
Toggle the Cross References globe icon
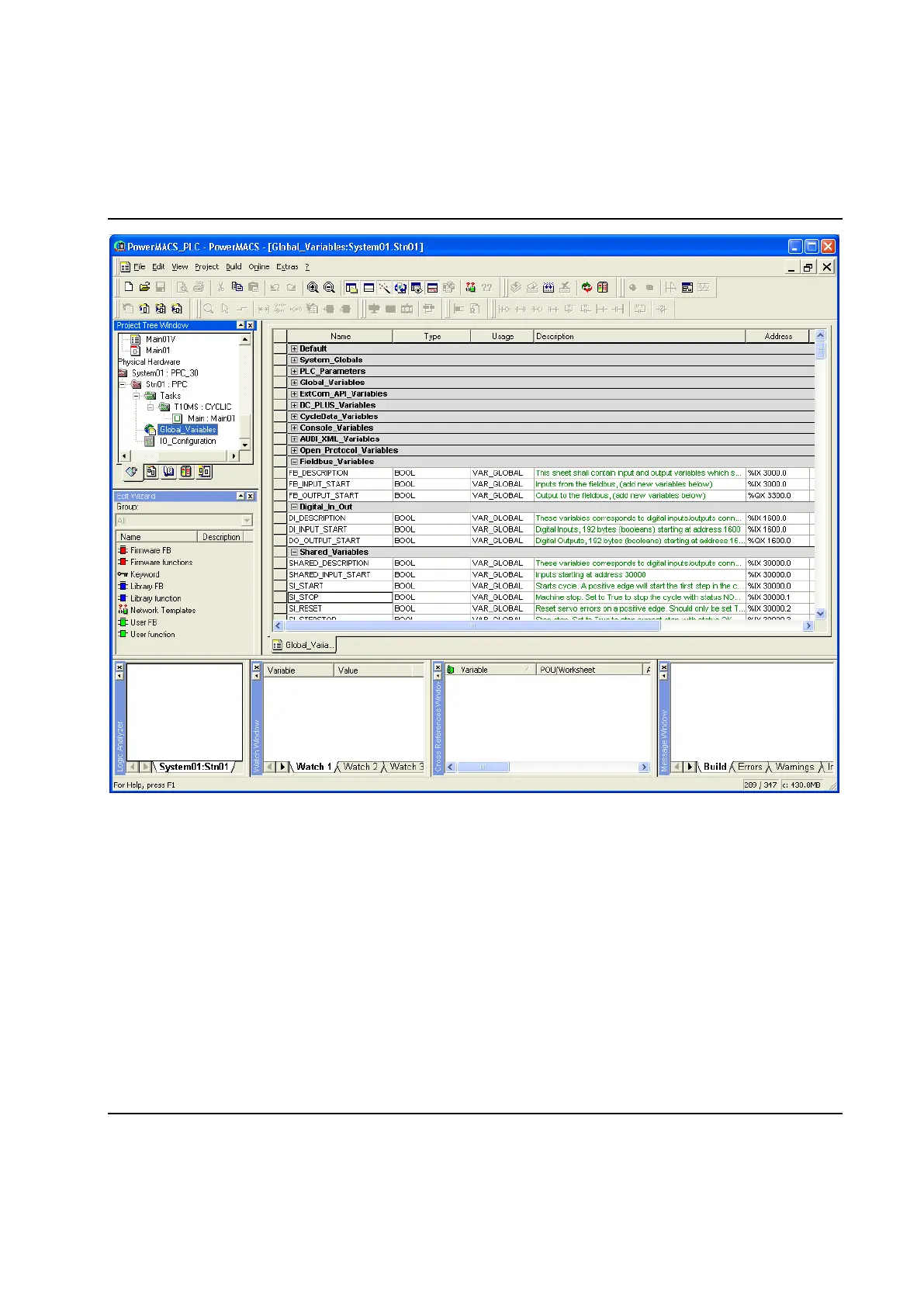coord(400,287)
